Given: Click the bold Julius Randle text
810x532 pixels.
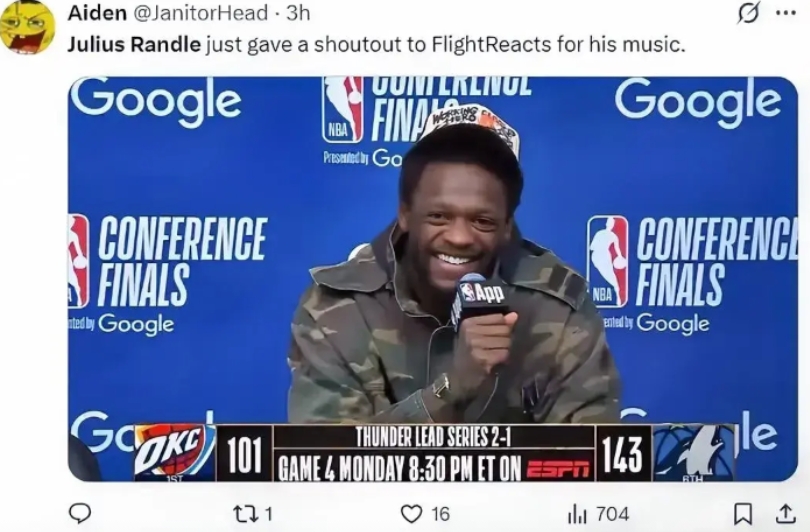Looking at the screenshot, I should pos(134,44).
